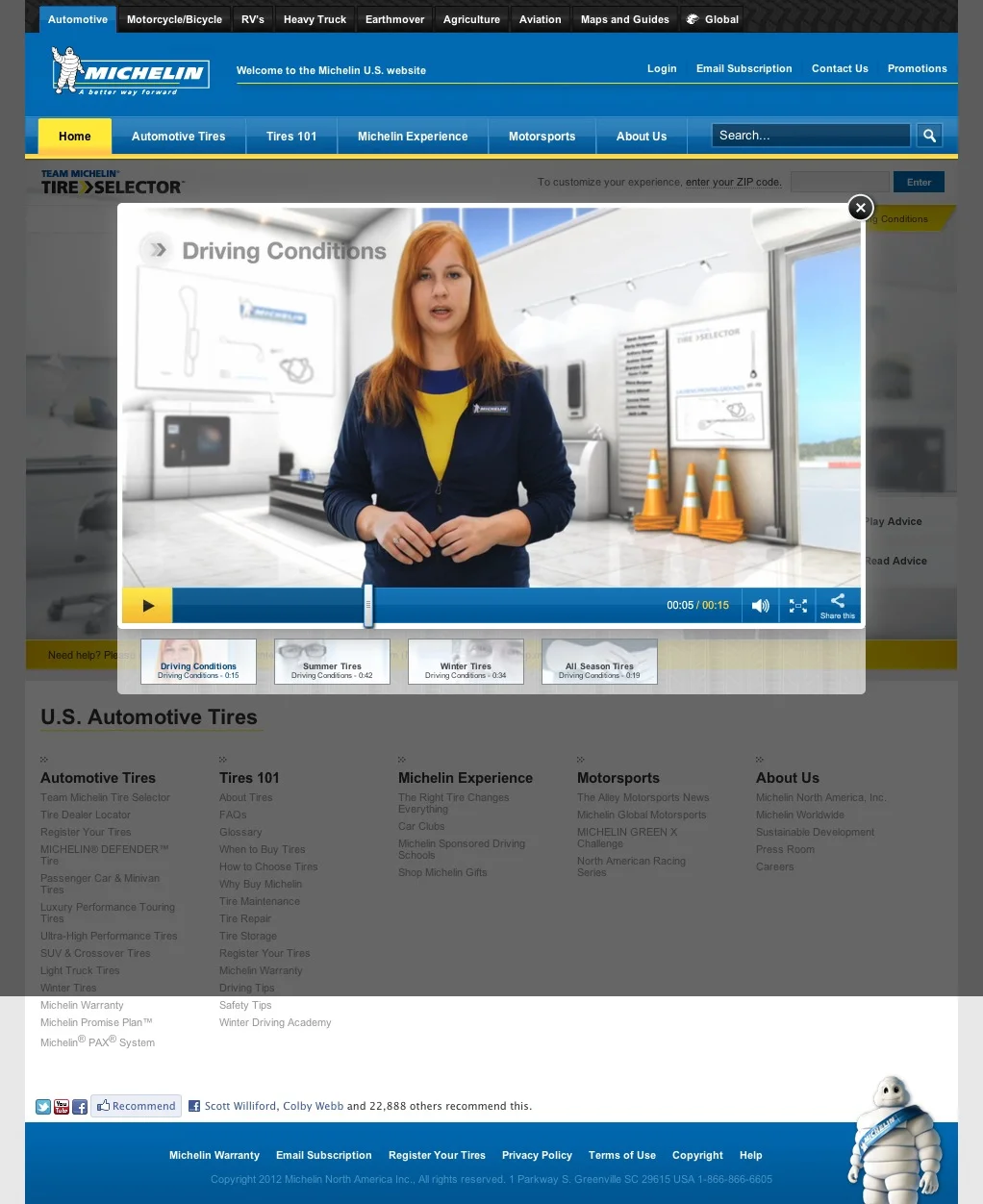Open the Contact Us link
The width and height of the screenshot is (983, 1204).
point(840,68)
